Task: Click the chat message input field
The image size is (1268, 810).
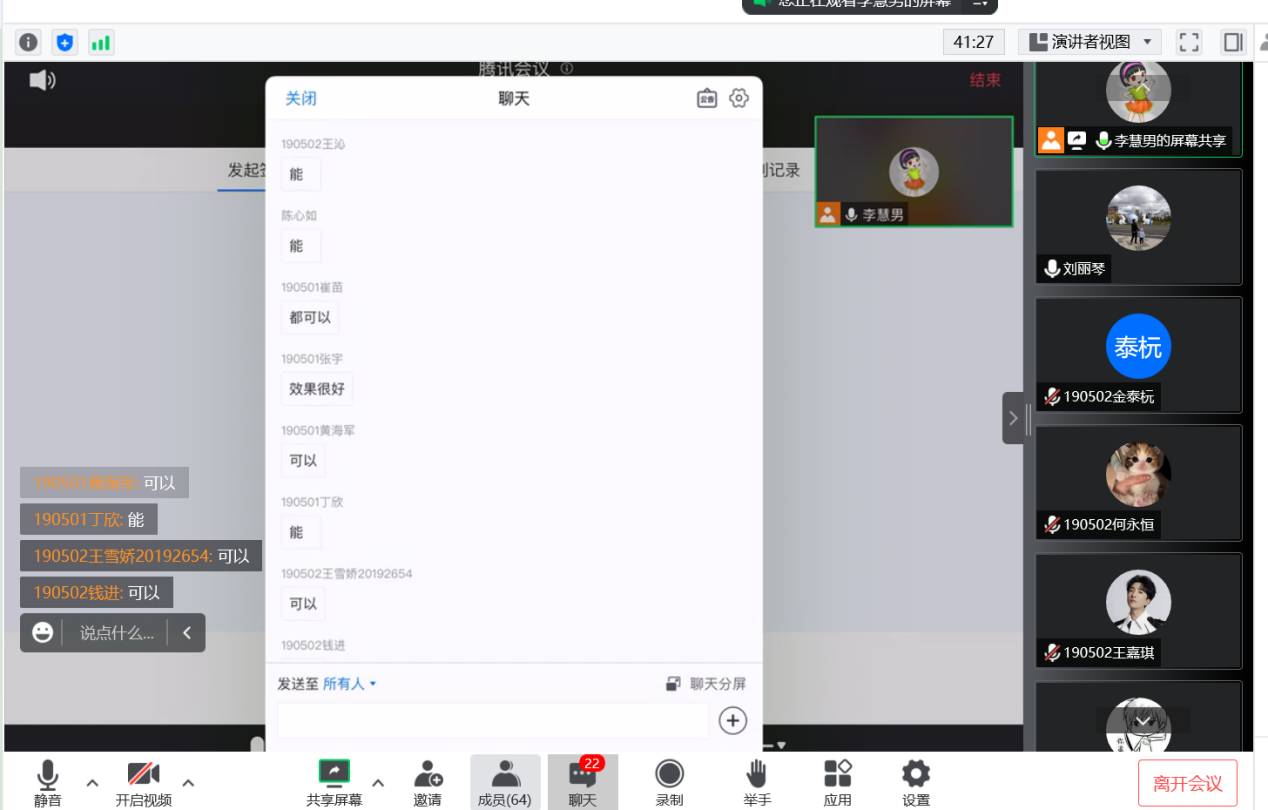Action: click(493, 720)
